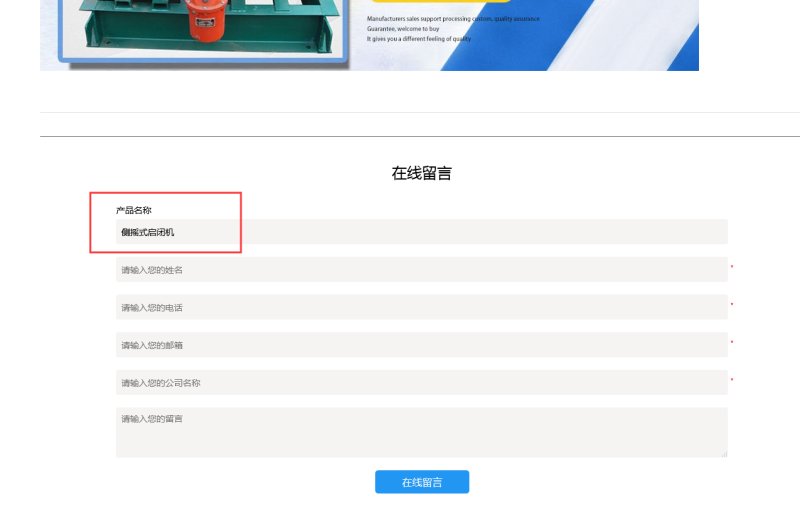The height and width of the screenshot is (523, 800).
Task: Focus the 请输入您的公司名称 company field
Action: [421, 383]
